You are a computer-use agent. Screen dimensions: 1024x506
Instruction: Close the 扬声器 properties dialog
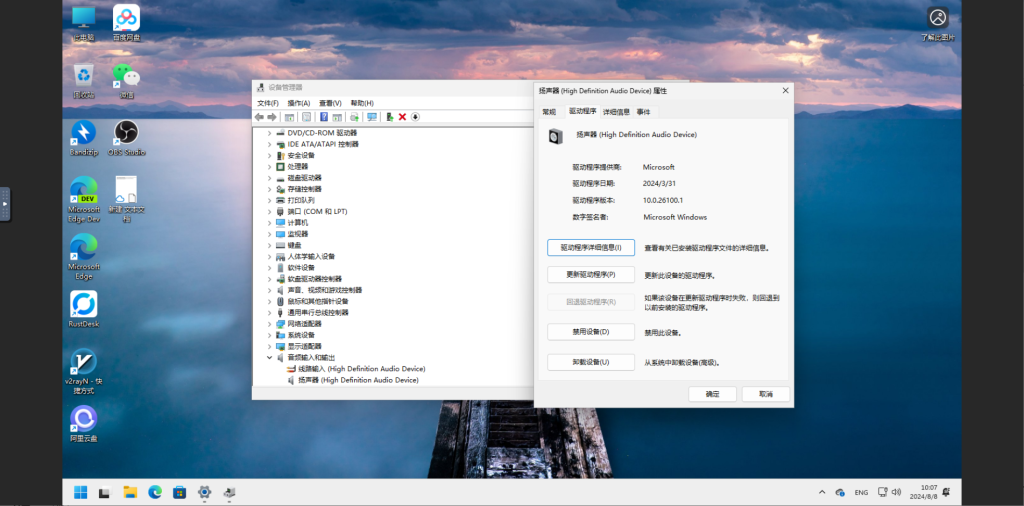tap(786, 91)
